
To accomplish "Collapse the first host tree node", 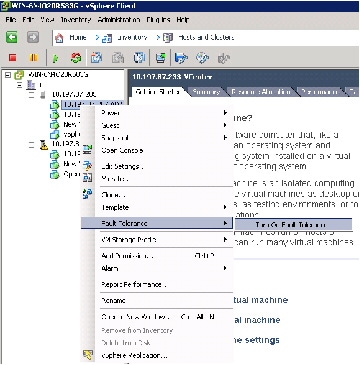I will coord(32,95).
